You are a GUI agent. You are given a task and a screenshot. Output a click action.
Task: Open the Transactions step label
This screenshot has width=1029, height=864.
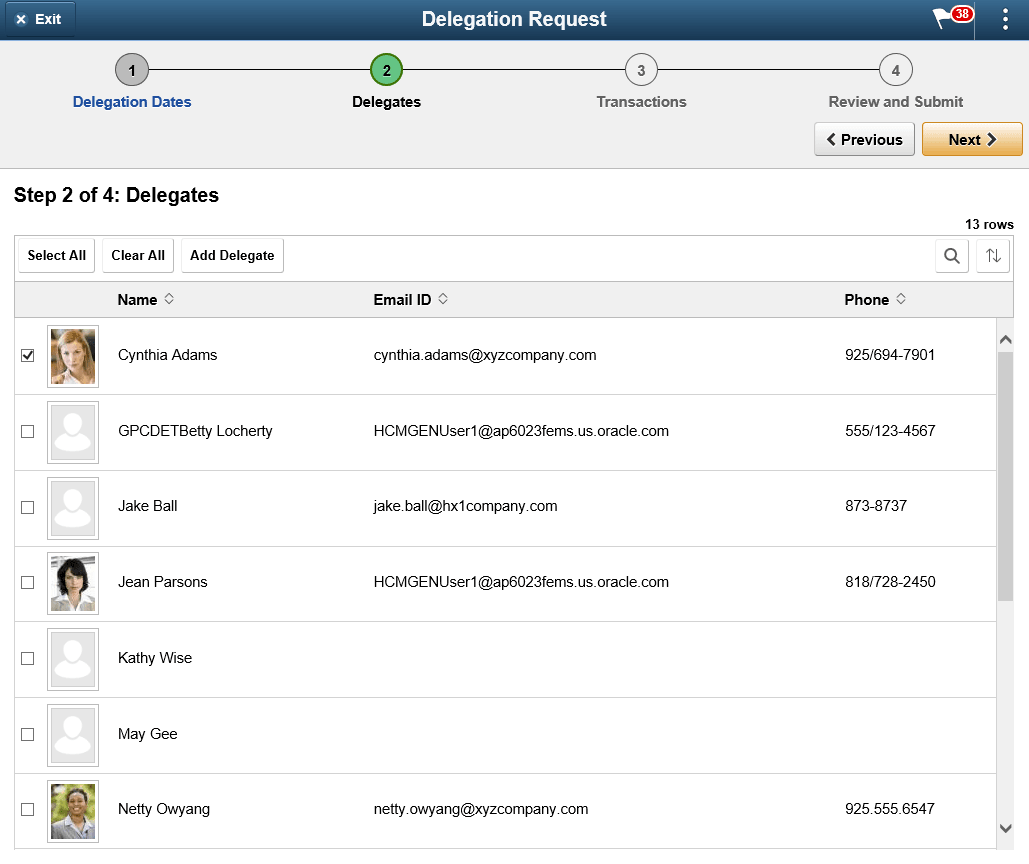coord(641,102)
